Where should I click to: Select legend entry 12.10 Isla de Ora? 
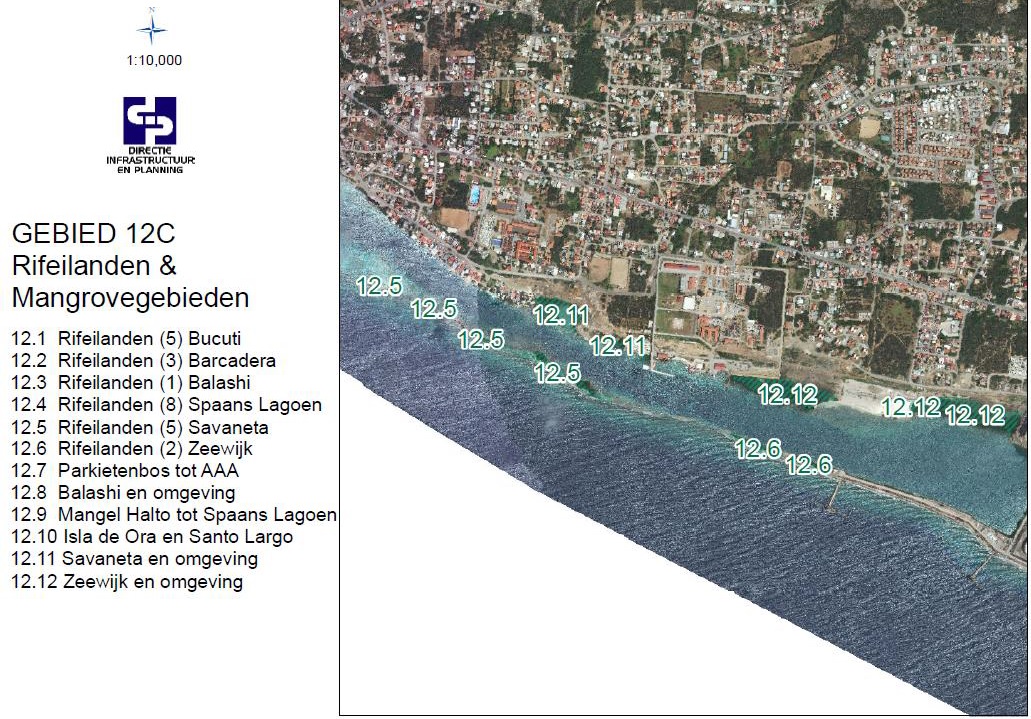coord(152,537)
